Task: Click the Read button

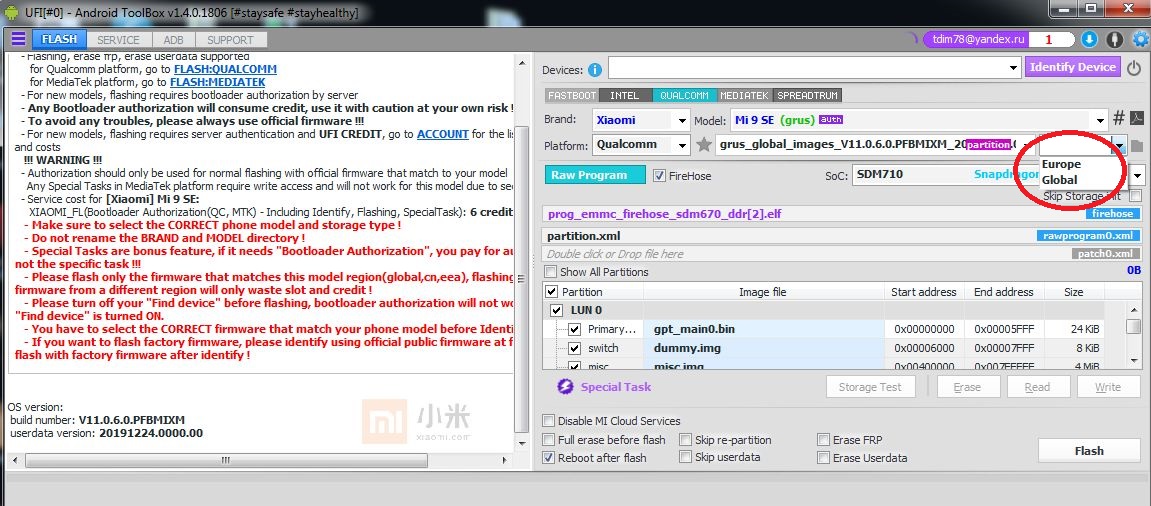Action: [x=1037, y=387]
